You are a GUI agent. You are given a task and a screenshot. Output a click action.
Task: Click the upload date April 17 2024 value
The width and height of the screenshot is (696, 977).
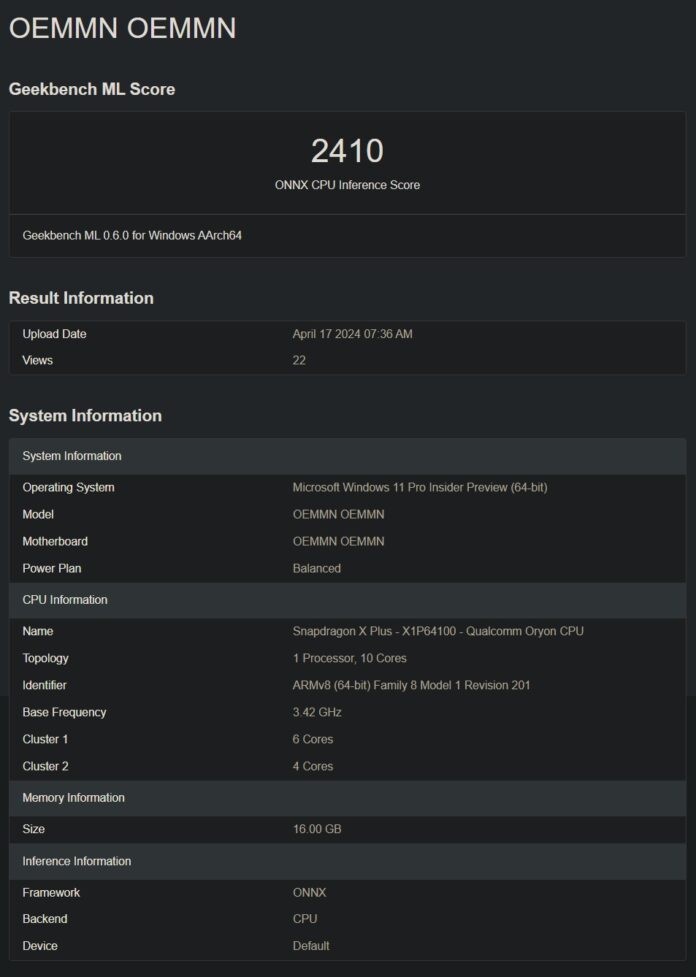tap(352, 334)
